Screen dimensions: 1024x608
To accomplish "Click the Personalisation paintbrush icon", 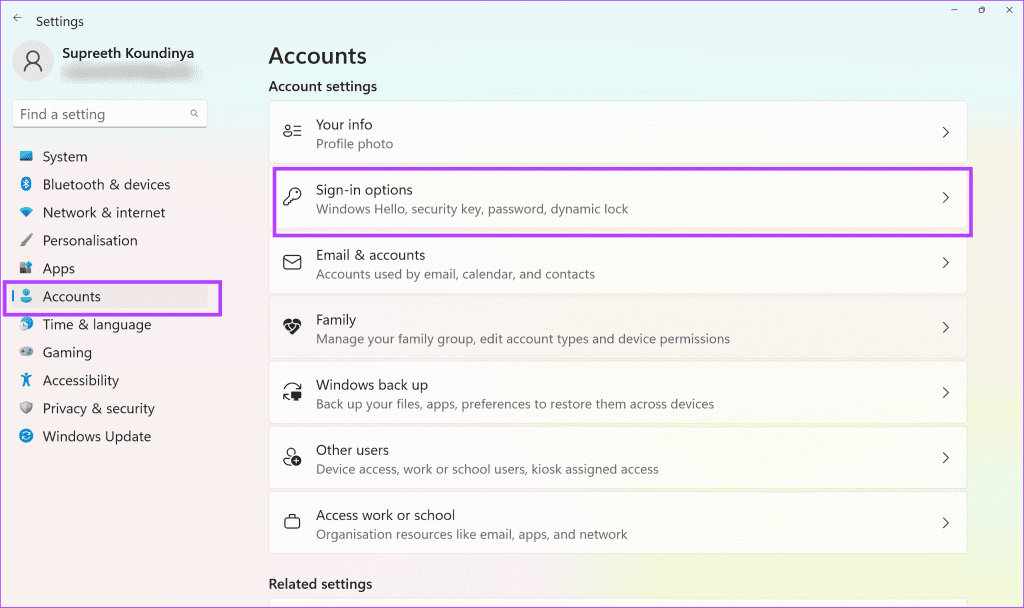I will point(26,241).
